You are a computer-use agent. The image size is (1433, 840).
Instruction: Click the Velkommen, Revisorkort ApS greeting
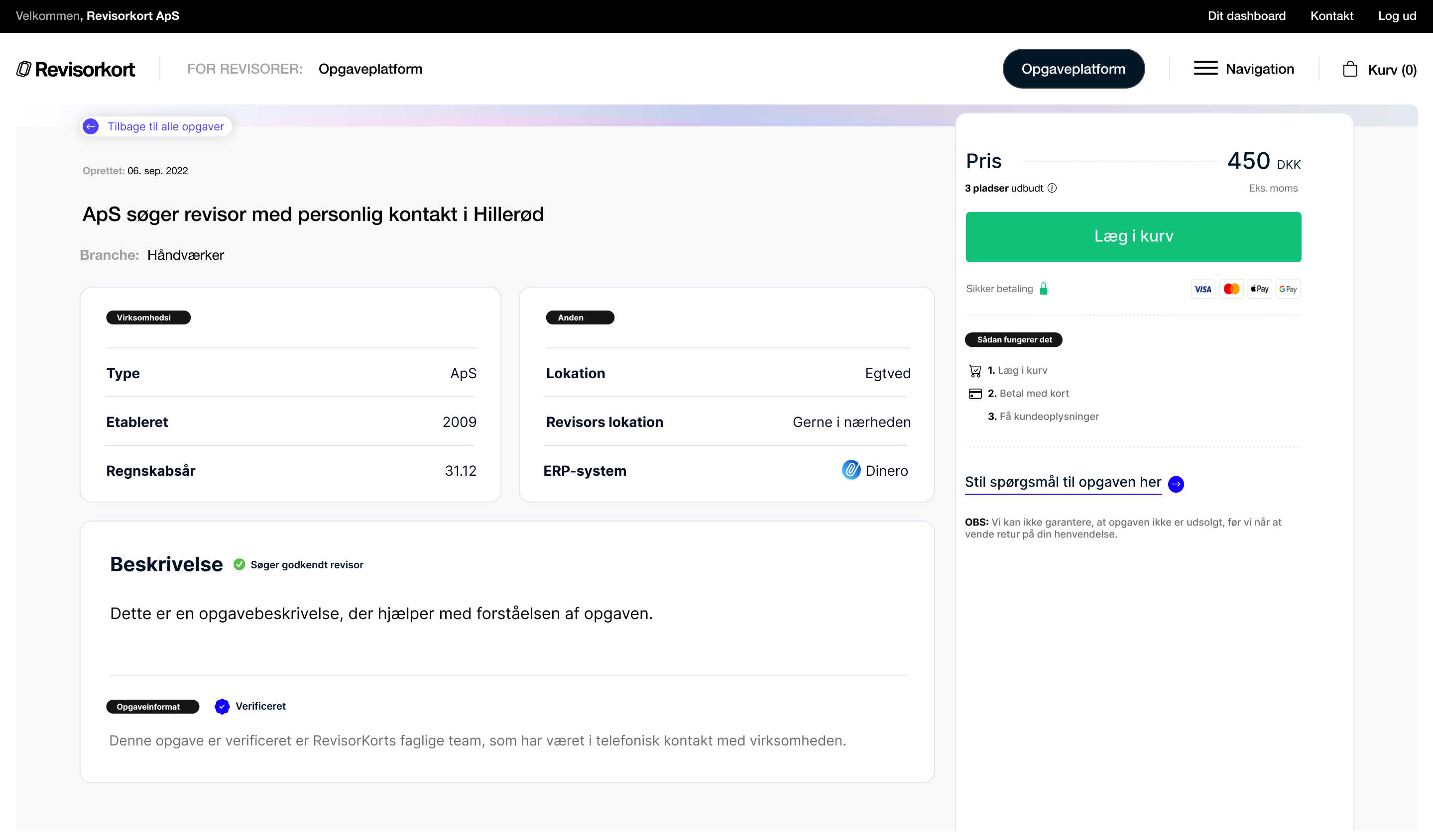(x=97, y=16)
